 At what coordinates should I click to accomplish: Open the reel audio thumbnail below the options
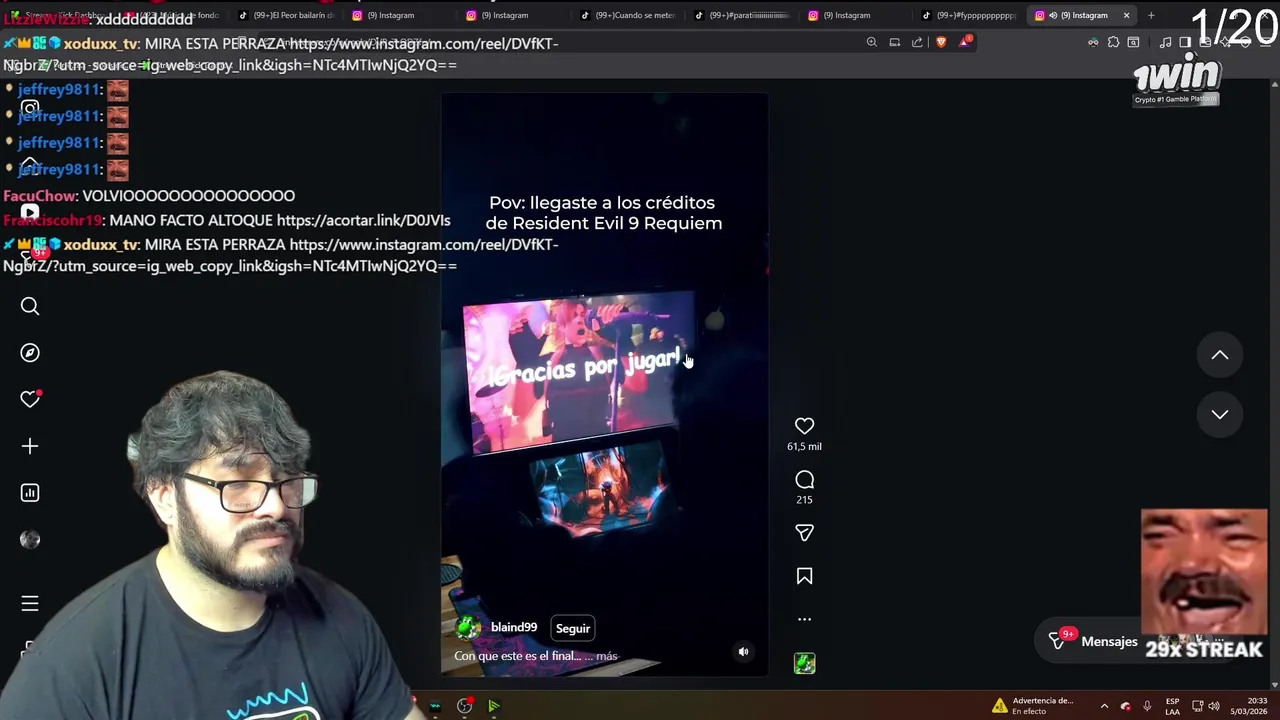[804, 663]
